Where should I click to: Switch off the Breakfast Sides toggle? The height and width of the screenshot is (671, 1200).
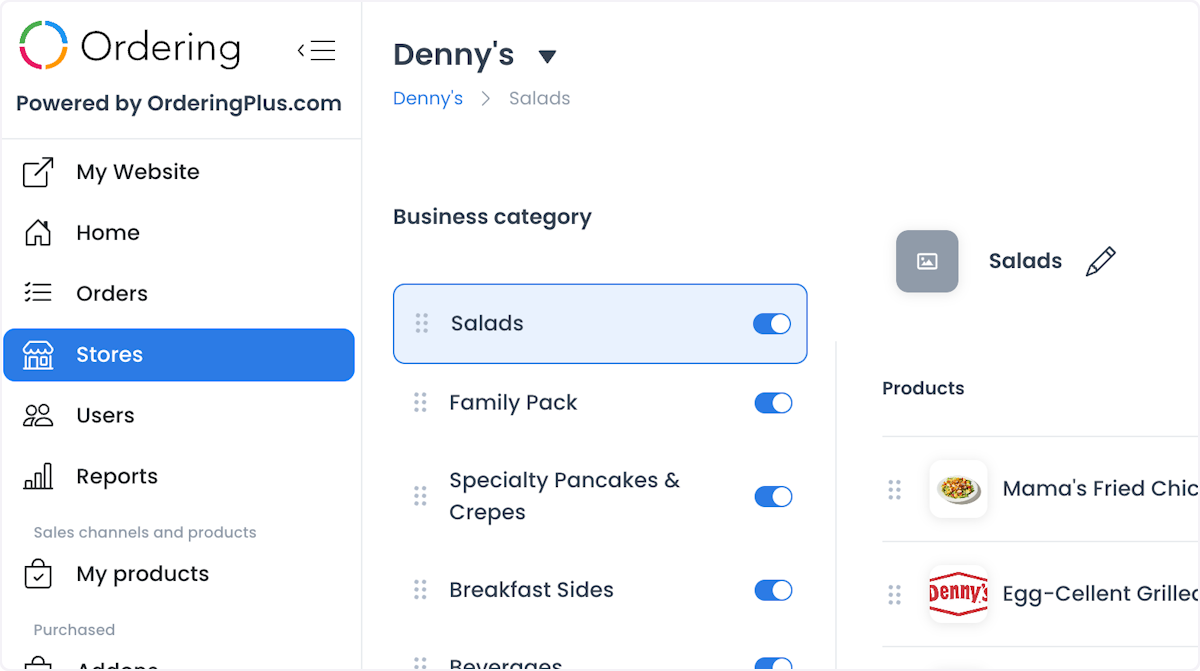(773, 590)
